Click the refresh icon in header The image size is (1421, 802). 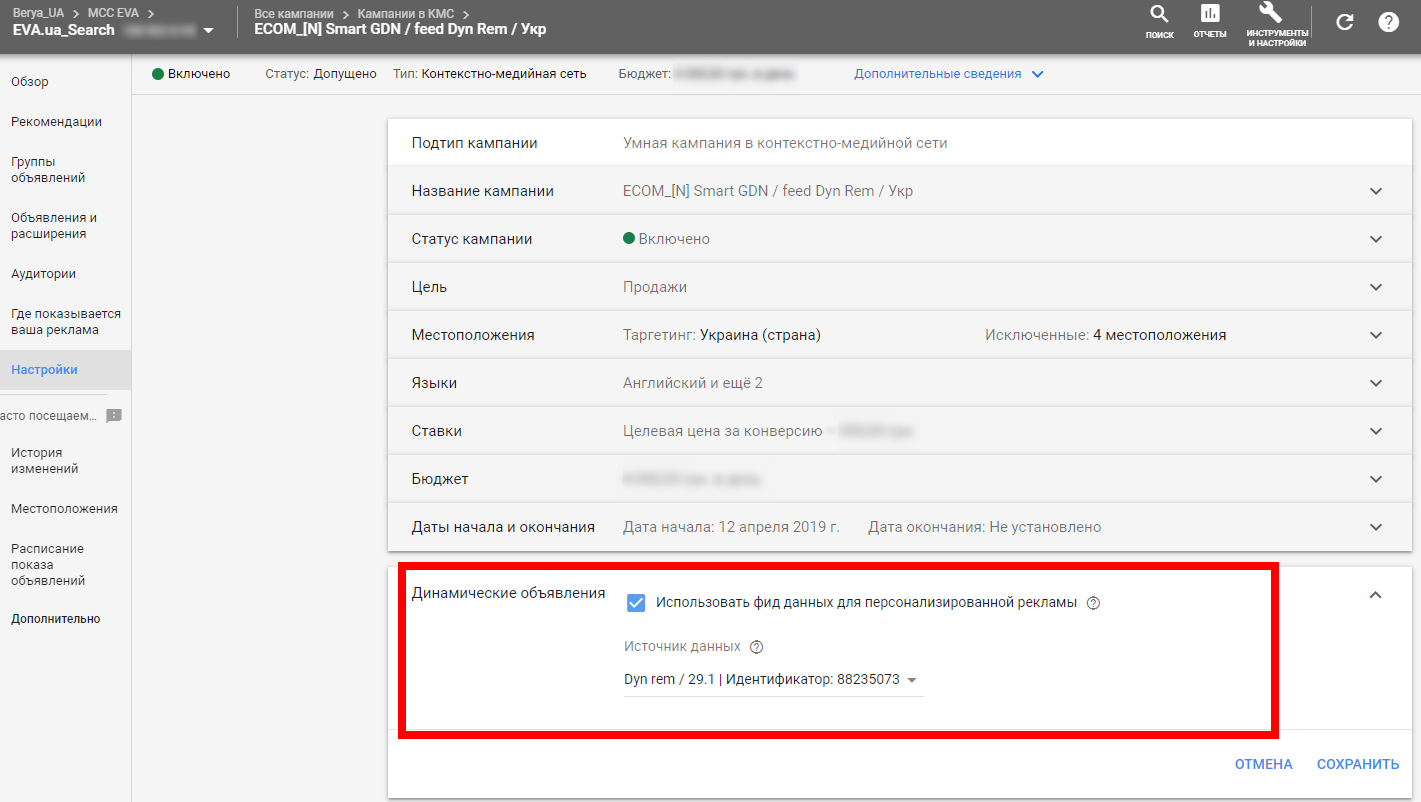[x=1345, y=22]
